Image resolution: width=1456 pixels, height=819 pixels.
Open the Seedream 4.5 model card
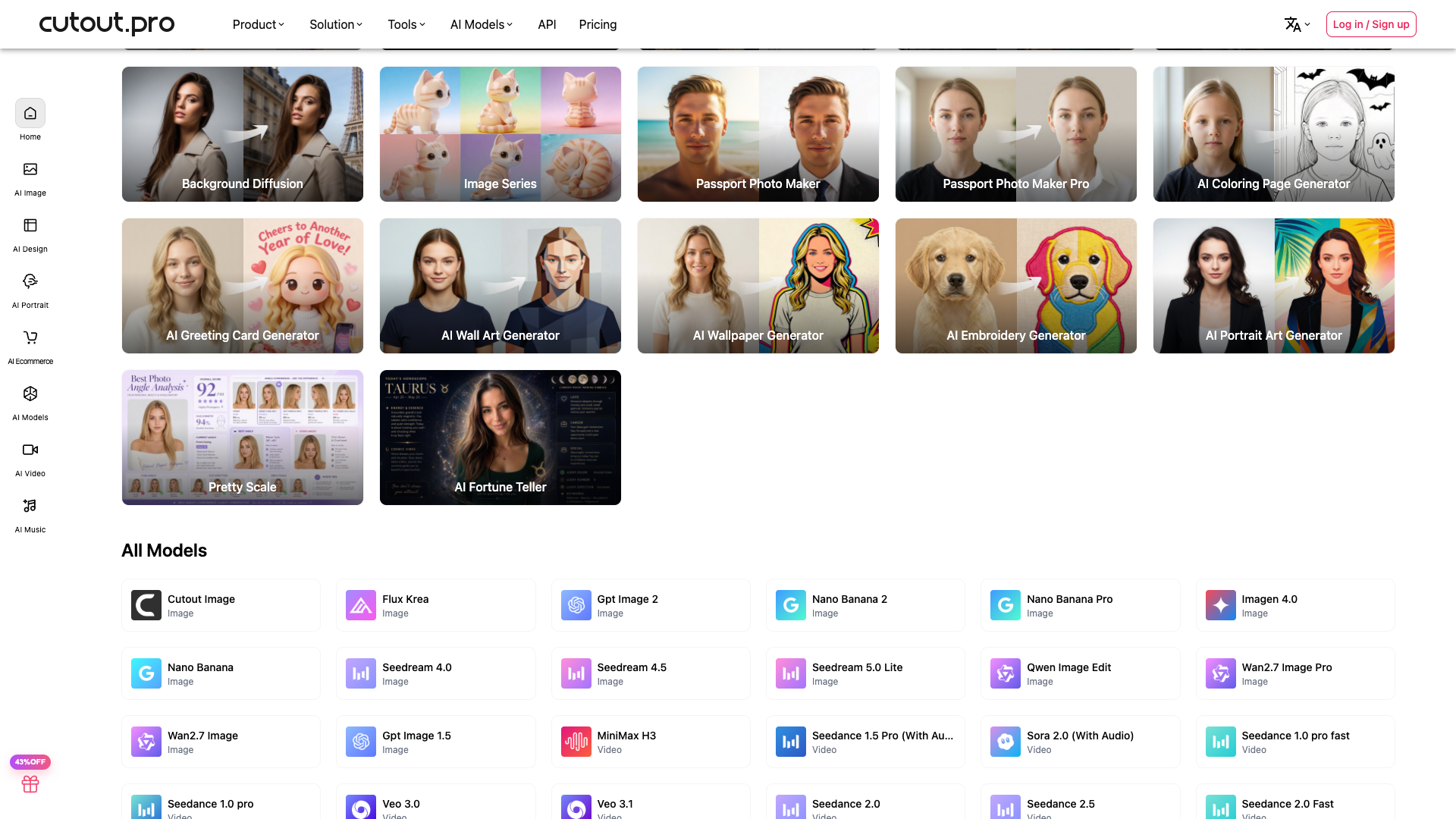point(651,673)
